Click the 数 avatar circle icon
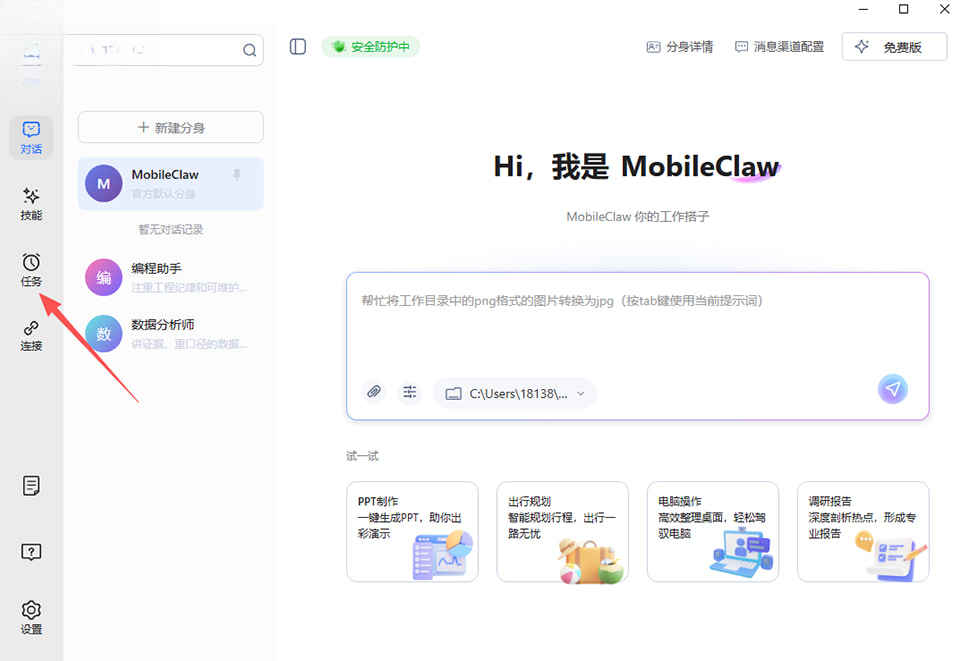 tap(103, 334)
